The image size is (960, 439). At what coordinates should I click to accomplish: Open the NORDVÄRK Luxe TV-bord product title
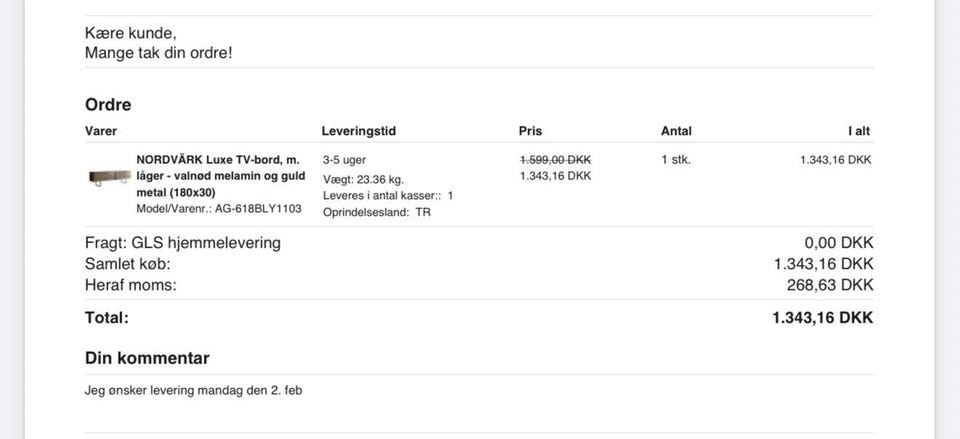click(x=220, y=176)
